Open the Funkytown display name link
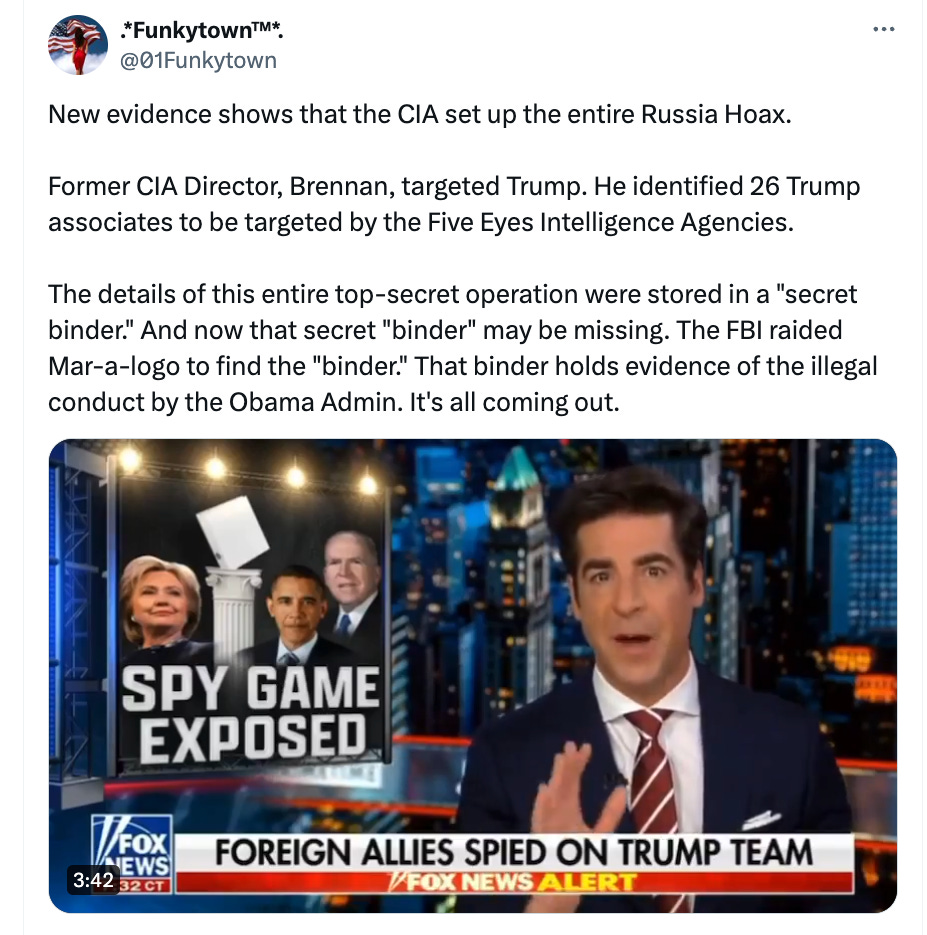927x935 pixels. pyautogui.click(x=201, y=30)
